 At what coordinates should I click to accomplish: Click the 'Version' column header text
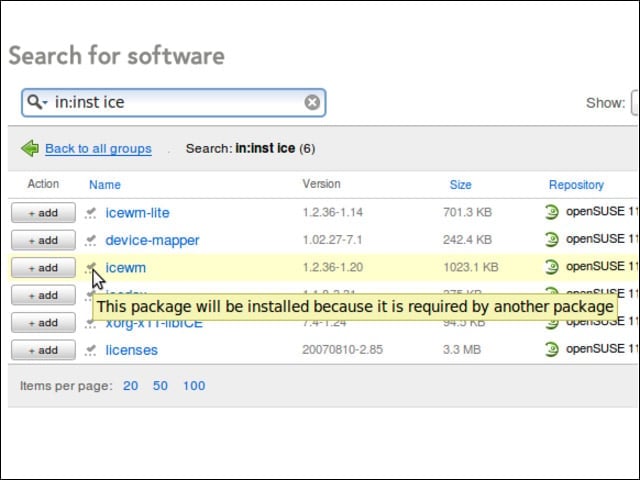pyautogui.click(x=321, y=184)
